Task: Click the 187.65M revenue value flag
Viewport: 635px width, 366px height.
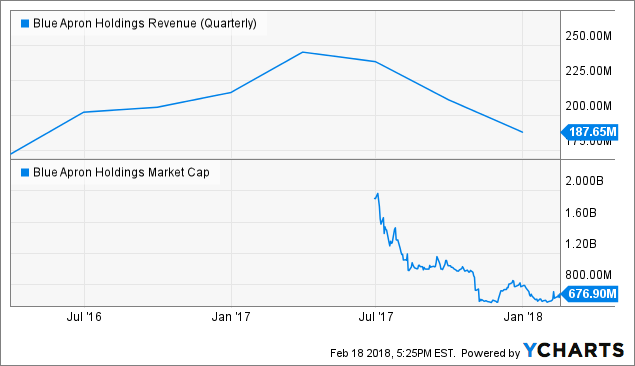Action: [x=590, y=132]
